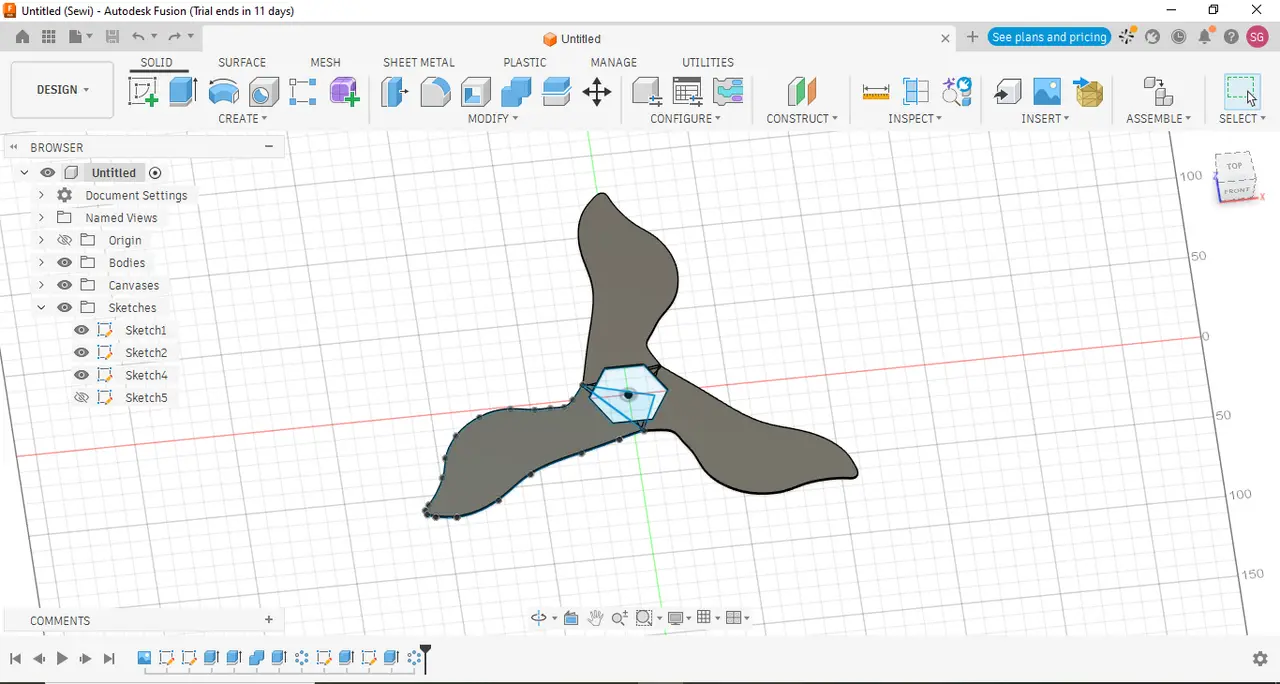This screenshot has width=1280, height=684.
Task: Select the Measure tool
Action: [x=876, y=92]
